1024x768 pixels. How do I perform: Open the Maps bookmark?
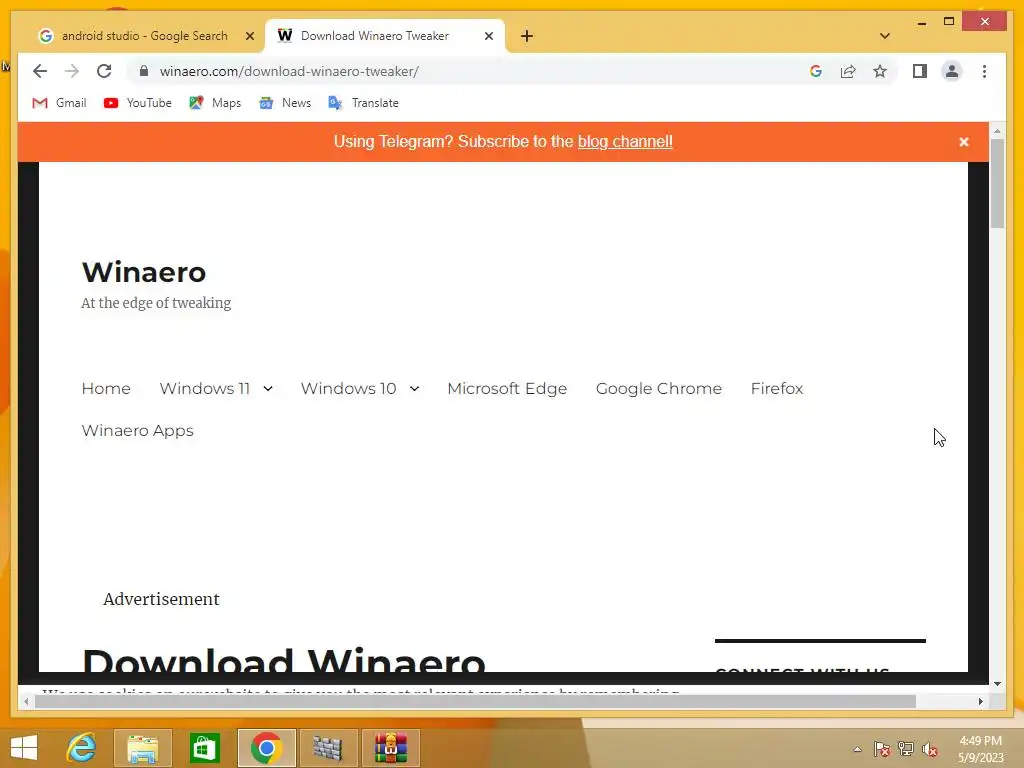(x=215, y=103)
